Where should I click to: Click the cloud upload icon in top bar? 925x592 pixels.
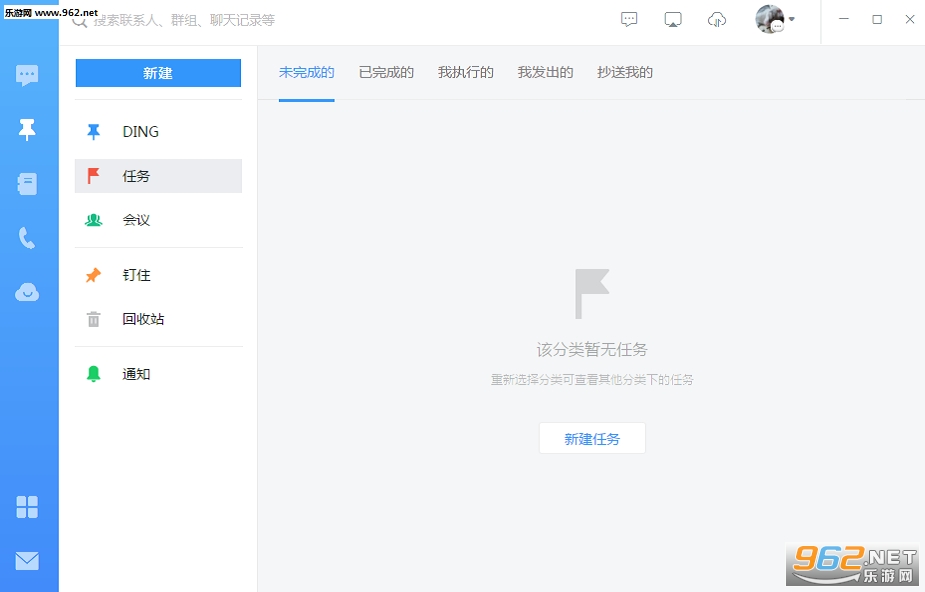click(x=717, y=20)
